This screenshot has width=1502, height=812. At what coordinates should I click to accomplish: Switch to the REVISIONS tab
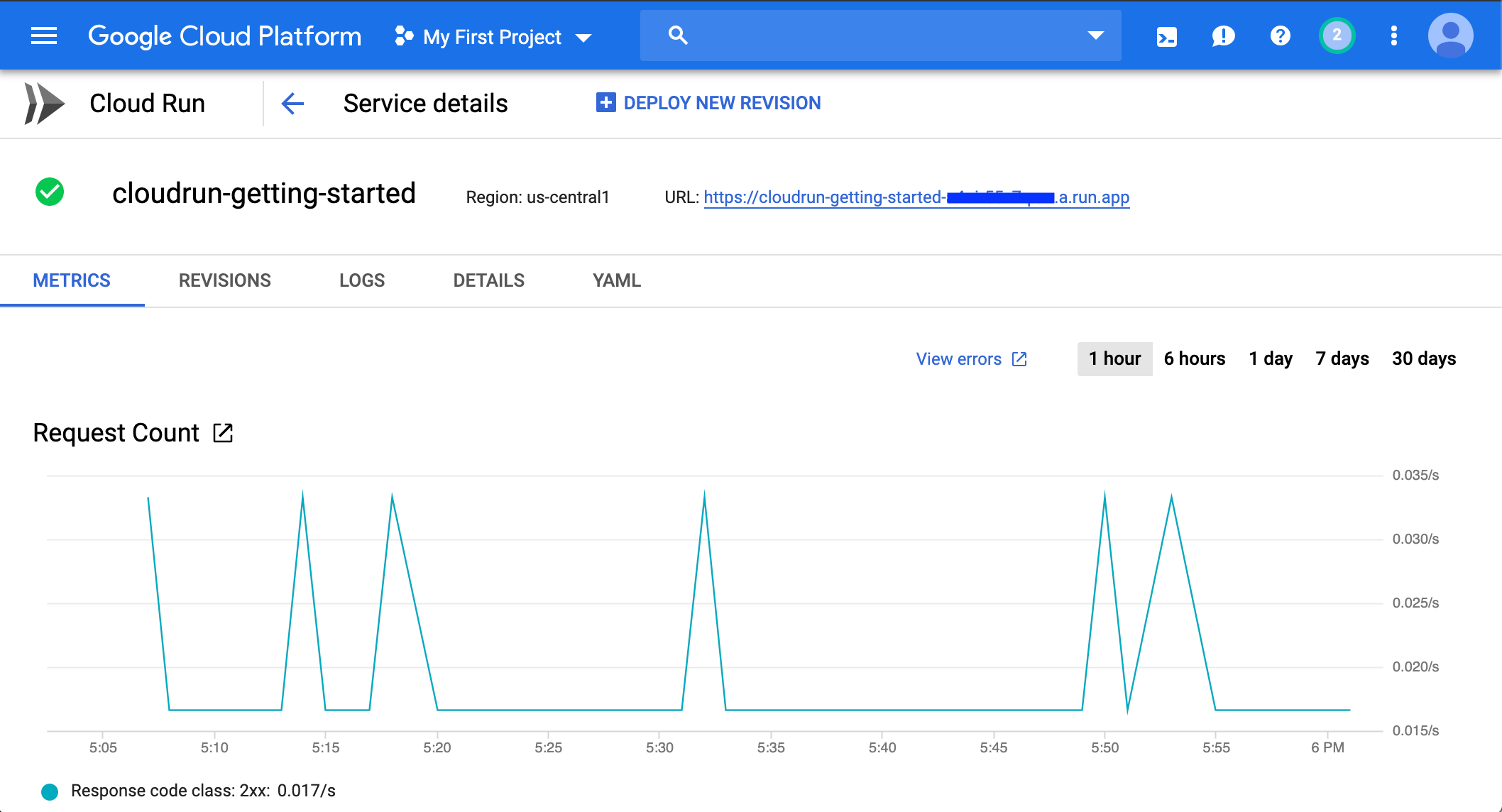click(x=225, y=280)
